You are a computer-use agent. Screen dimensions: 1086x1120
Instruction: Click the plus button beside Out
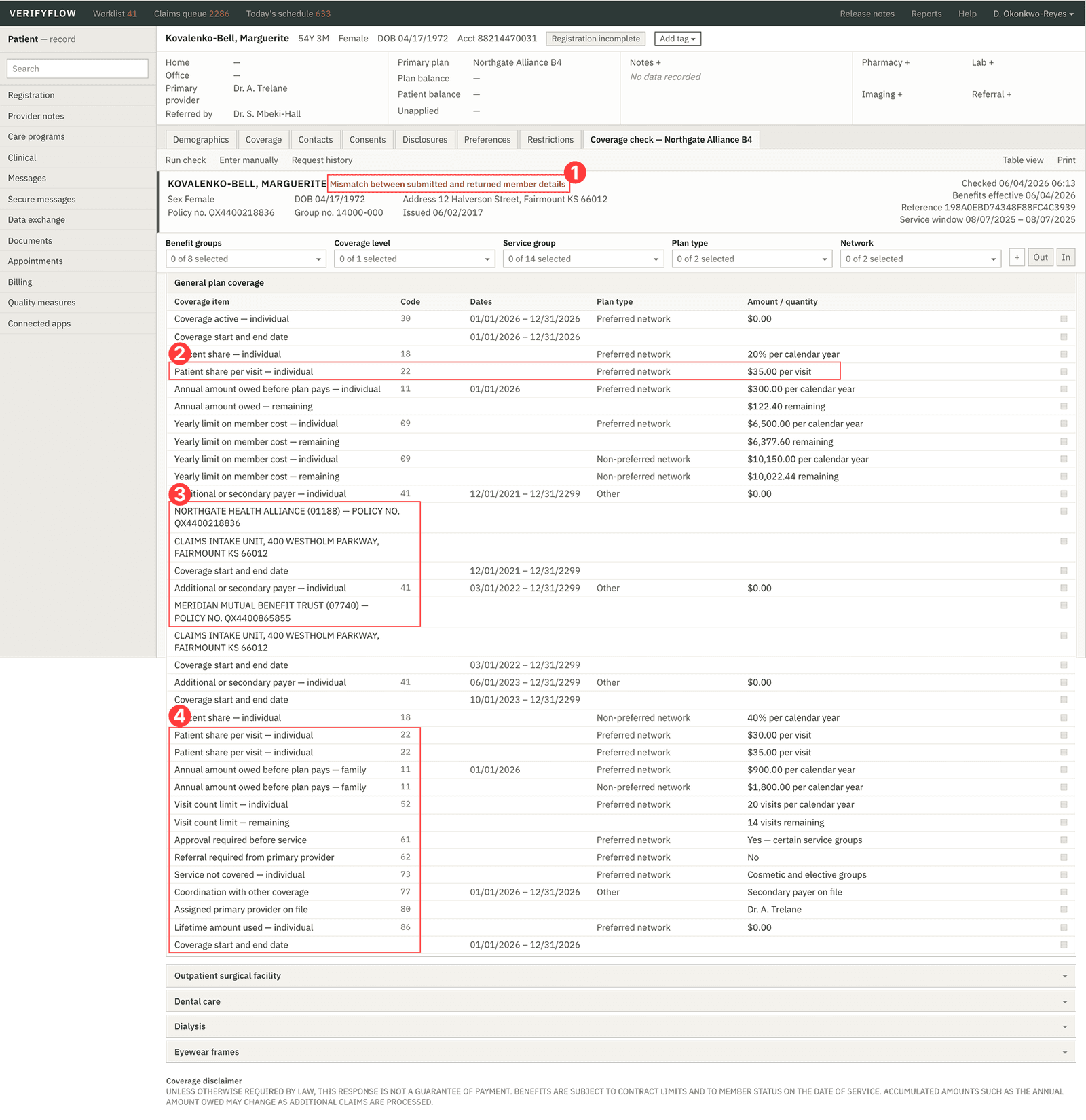coord(1017,258)
